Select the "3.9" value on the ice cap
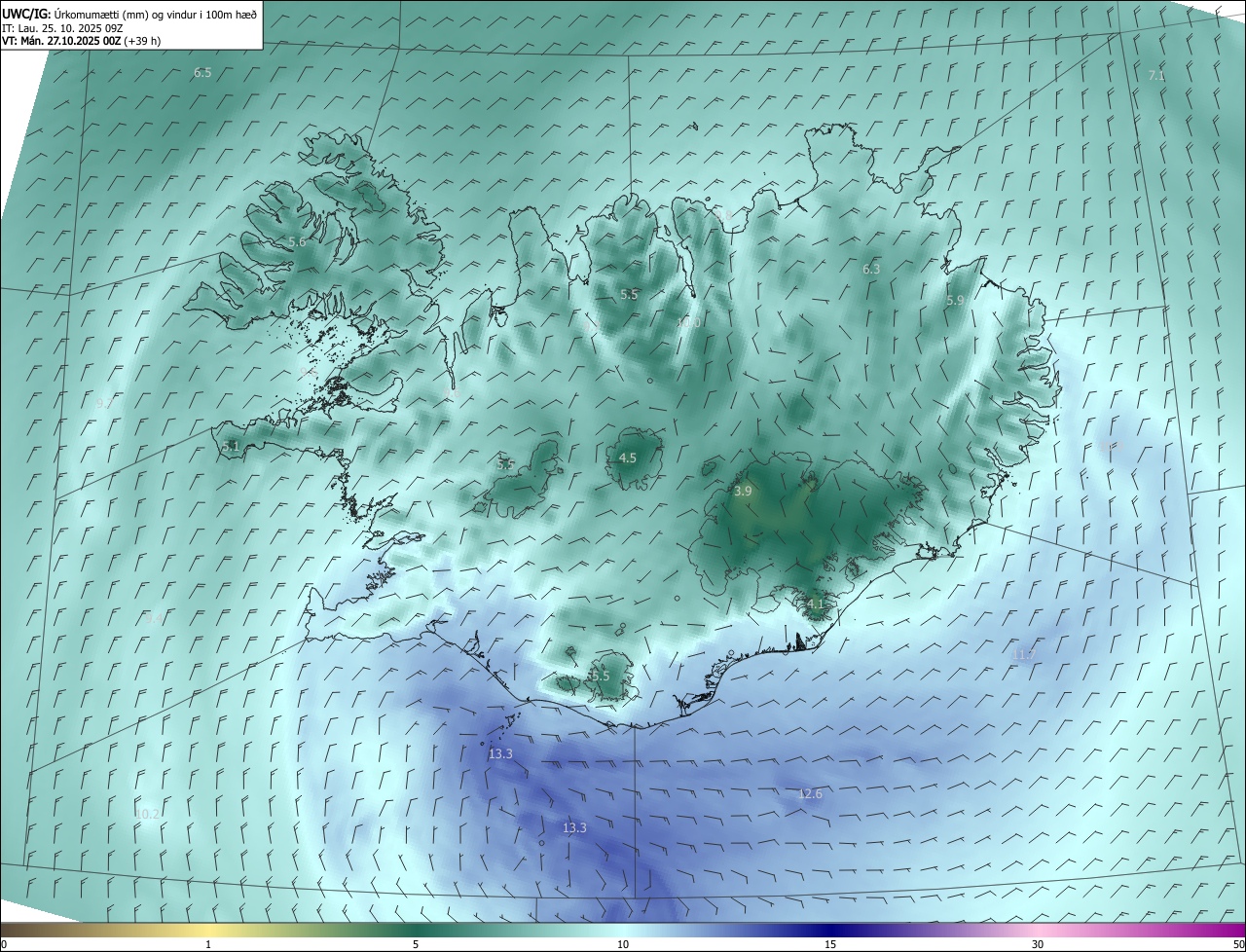1246x952 pixels. click(x=743, y=492)
